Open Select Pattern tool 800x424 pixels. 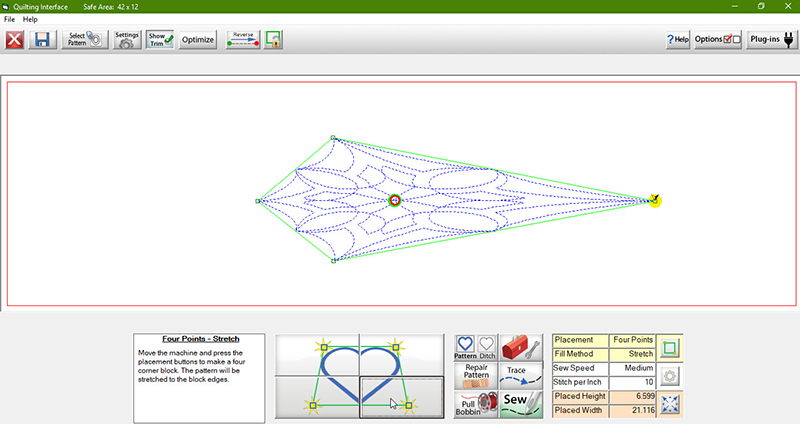pos(85,40)
